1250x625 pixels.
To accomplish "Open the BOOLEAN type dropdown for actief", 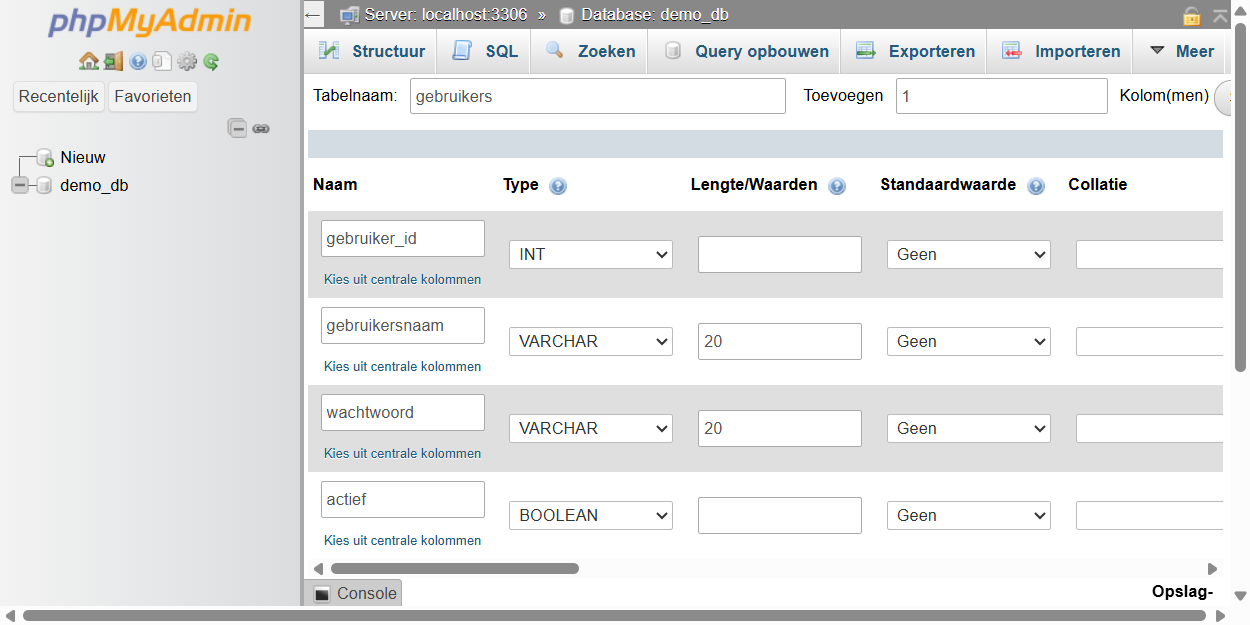I will [591, 516].
